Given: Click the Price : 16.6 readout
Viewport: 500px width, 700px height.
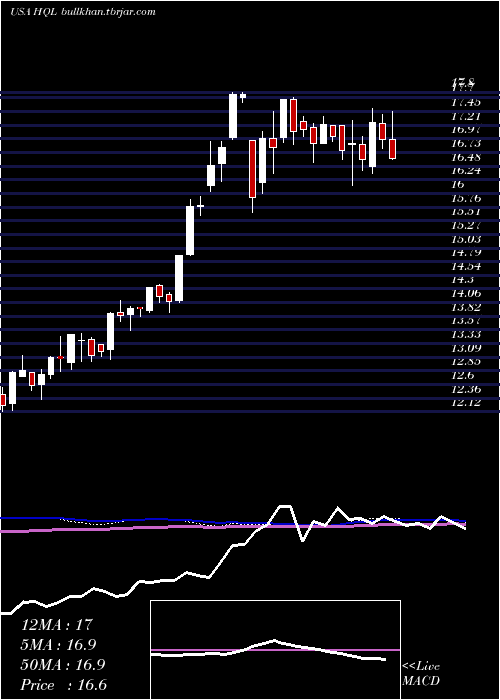Looking at the screenshot, I should click(x=64, y=685).
